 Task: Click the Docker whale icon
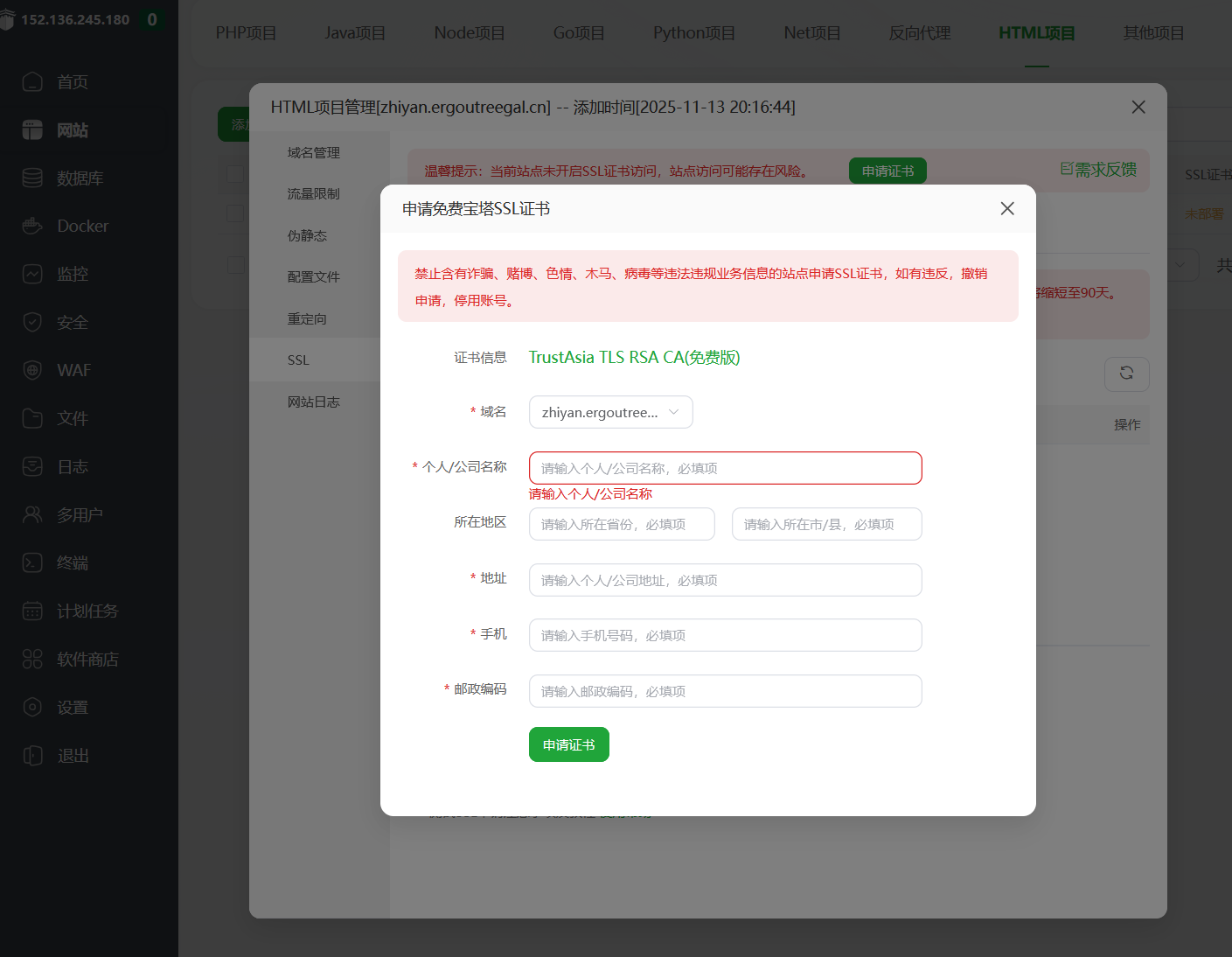point(32,227)
